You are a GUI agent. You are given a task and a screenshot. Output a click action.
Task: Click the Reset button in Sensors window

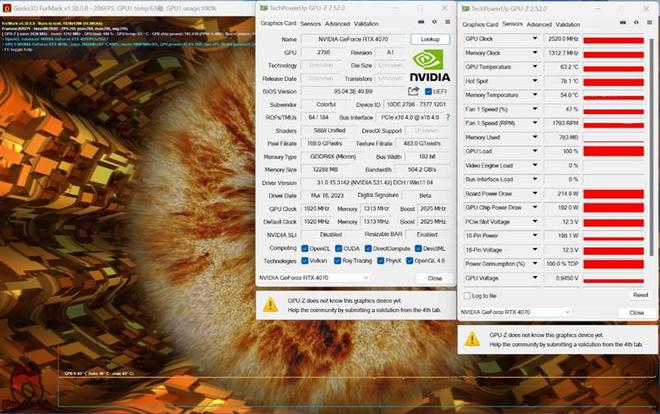point(640,295)
